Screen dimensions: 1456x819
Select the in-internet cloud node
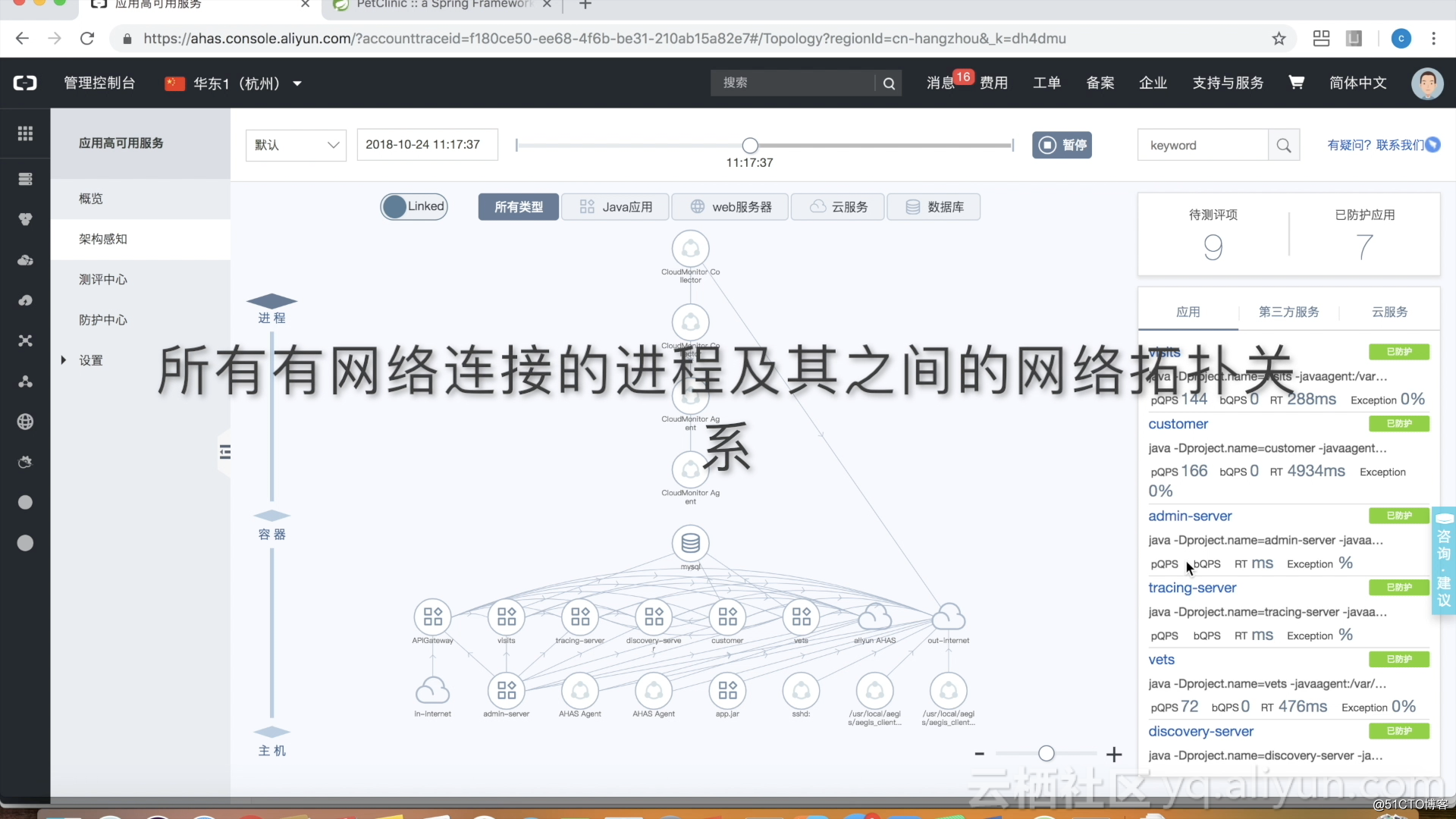point(432,691)
